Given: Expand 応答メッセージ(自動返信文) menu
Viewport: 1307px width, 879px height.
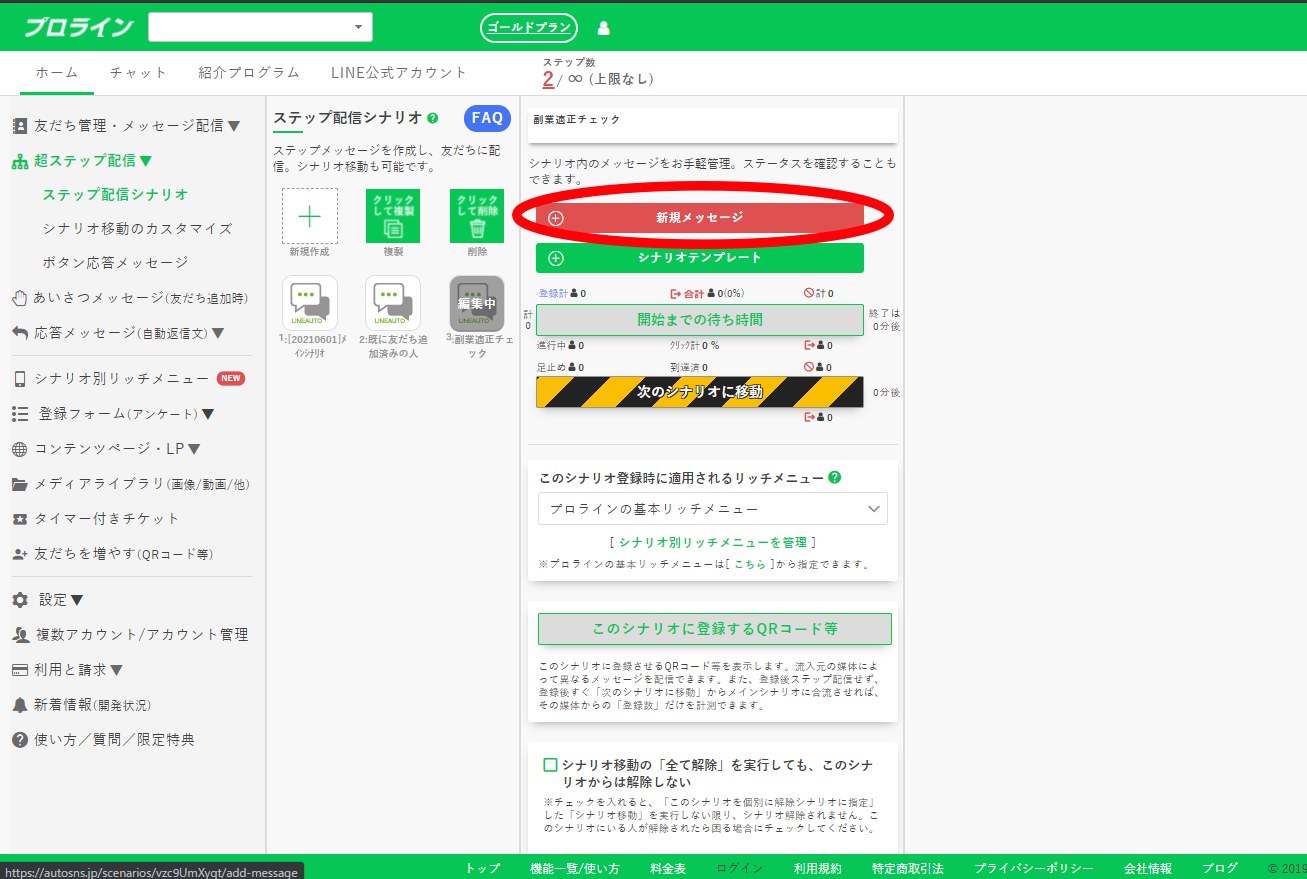Looking at the screenshot, I should [129, 333].
